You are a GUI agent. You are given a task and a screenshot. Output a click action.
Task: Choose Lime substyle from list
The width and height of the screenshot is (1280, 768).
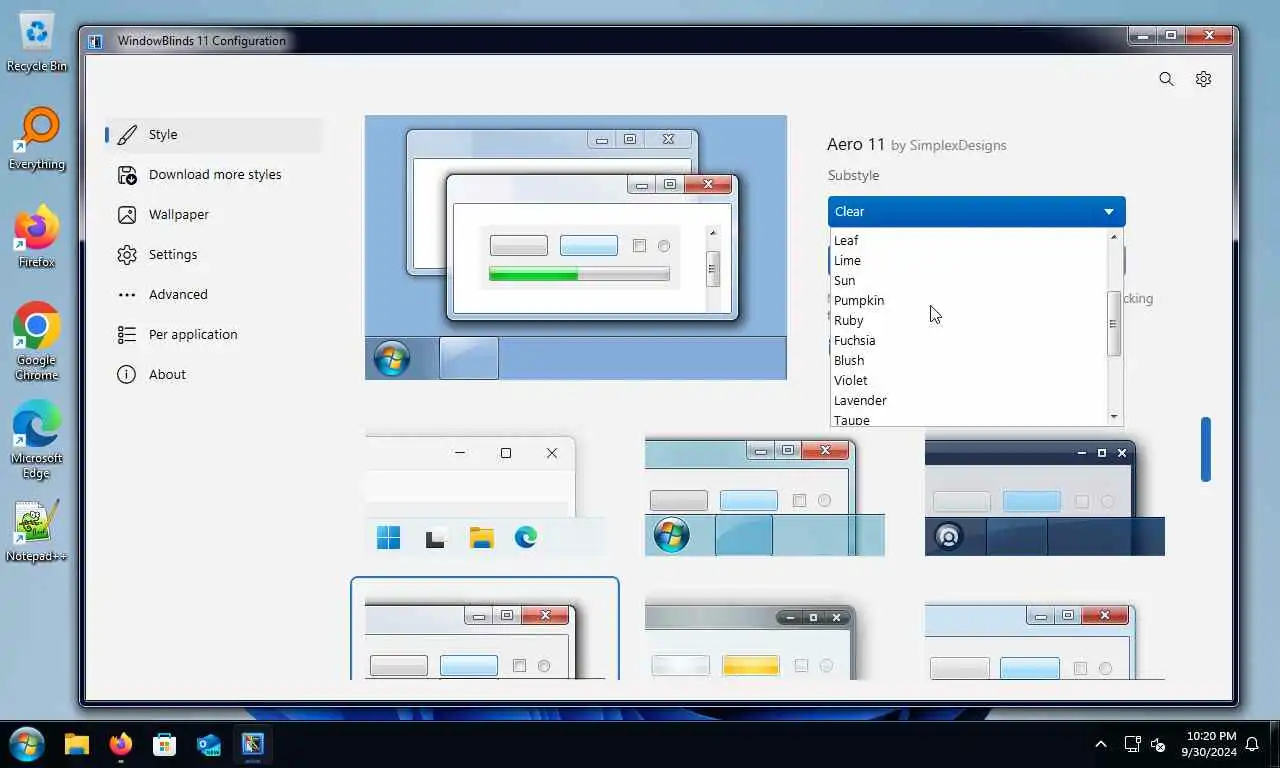tap(968, 260)
